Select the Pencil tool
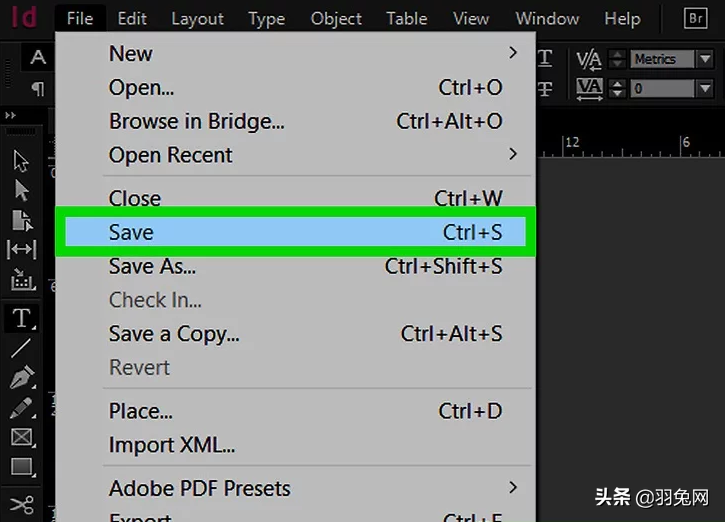The height and width of the screenshot is (522, 725). point(21,408)
